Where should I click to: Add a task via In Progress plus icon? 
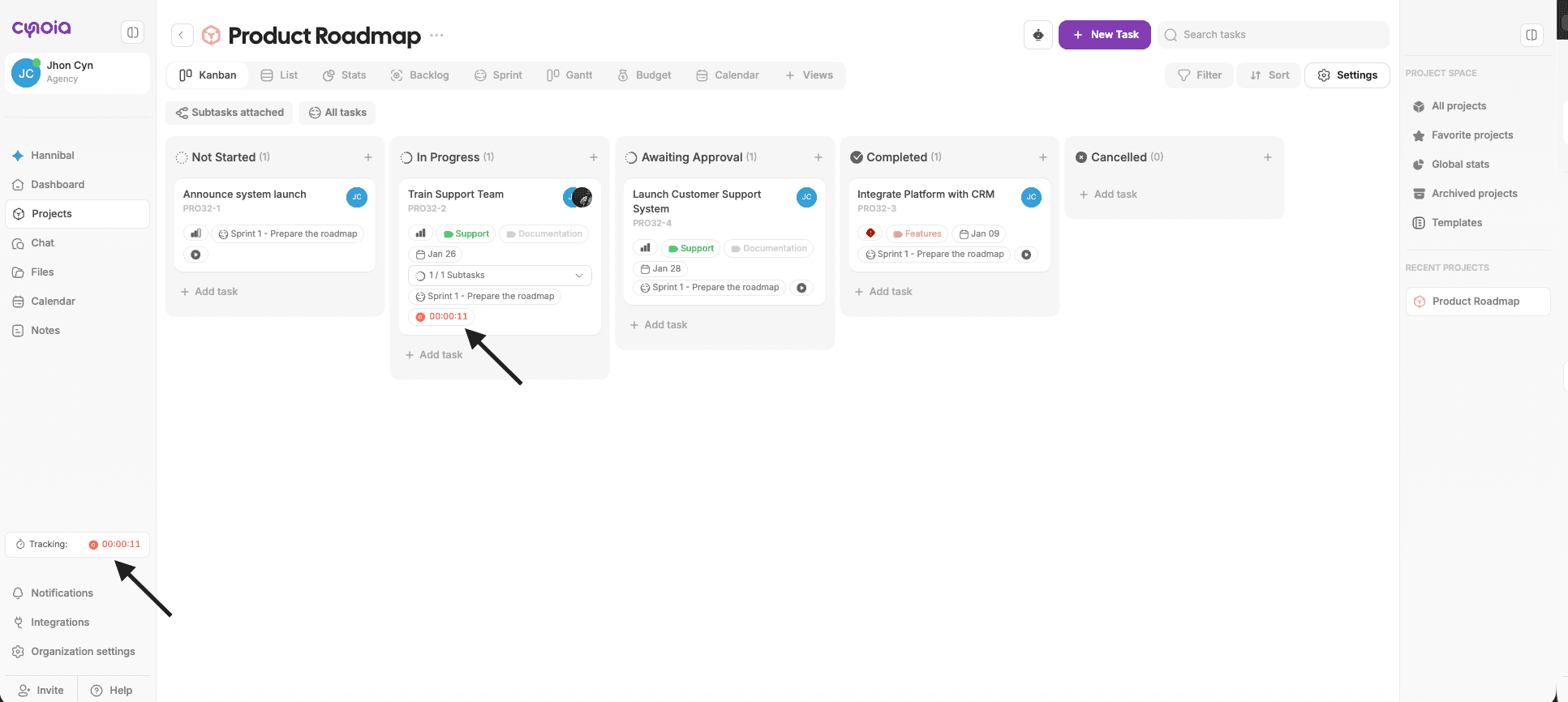pyautogui.click(x=594, y=157)
